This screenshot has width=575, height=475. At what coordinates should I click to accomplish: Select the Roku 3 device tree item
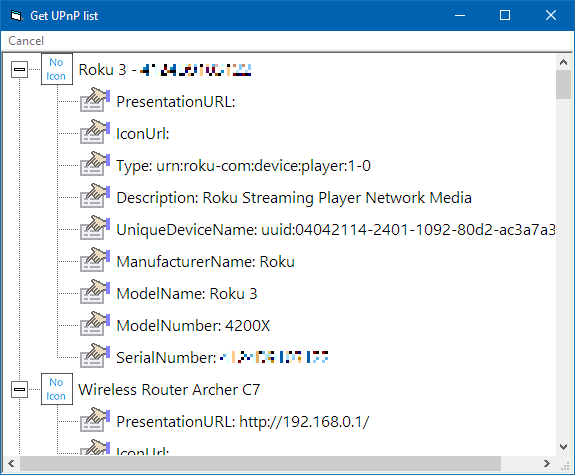coord(165,70)
